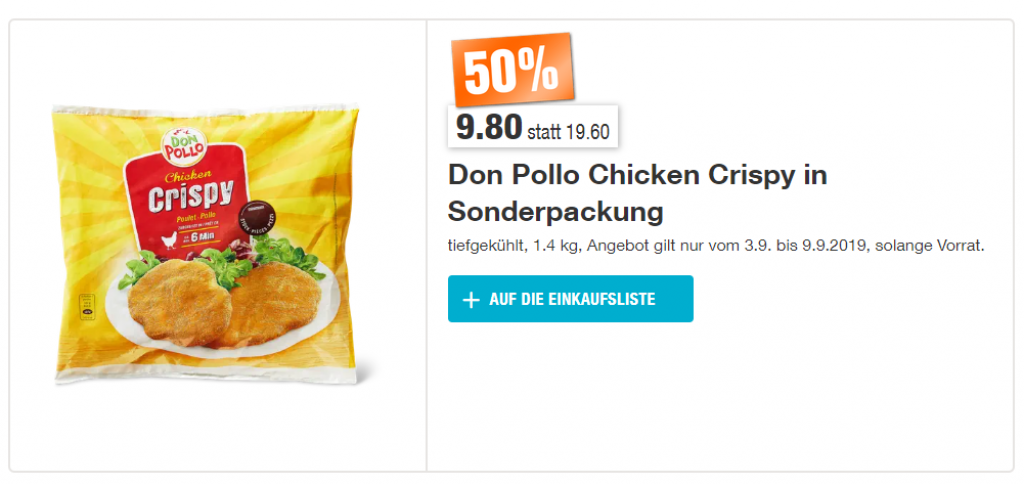Select the 9.80 sale price
Viewport: 1024px width, 484px height.
point(489,129)
